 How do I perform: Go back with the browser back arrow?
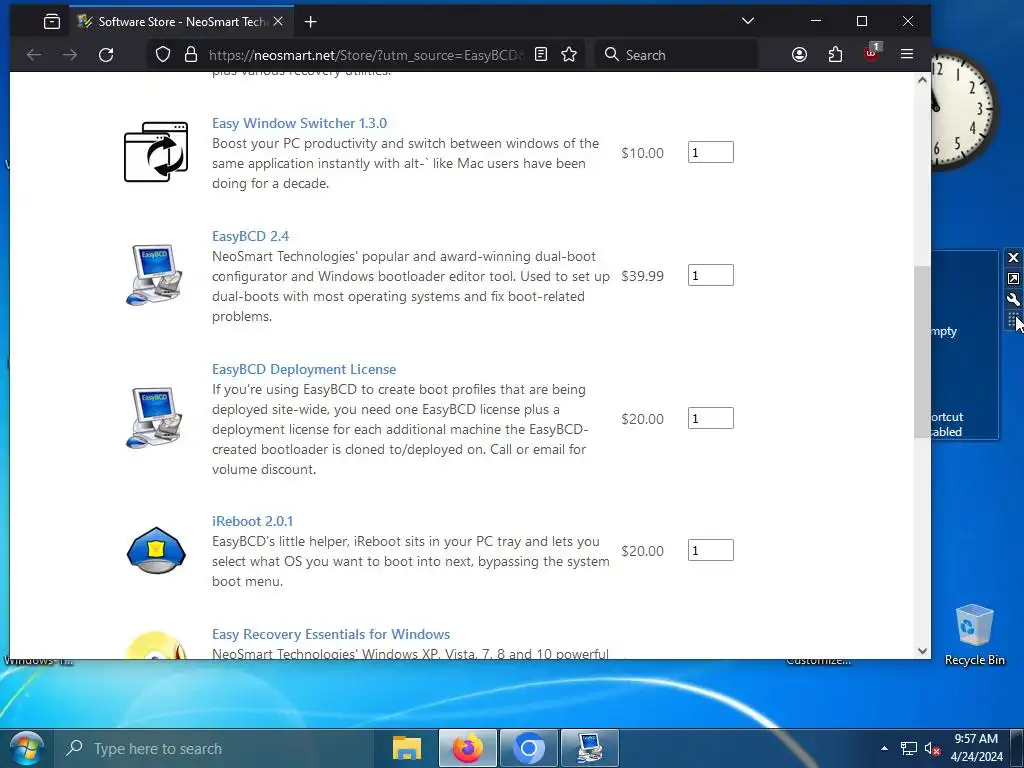(34, 55)
